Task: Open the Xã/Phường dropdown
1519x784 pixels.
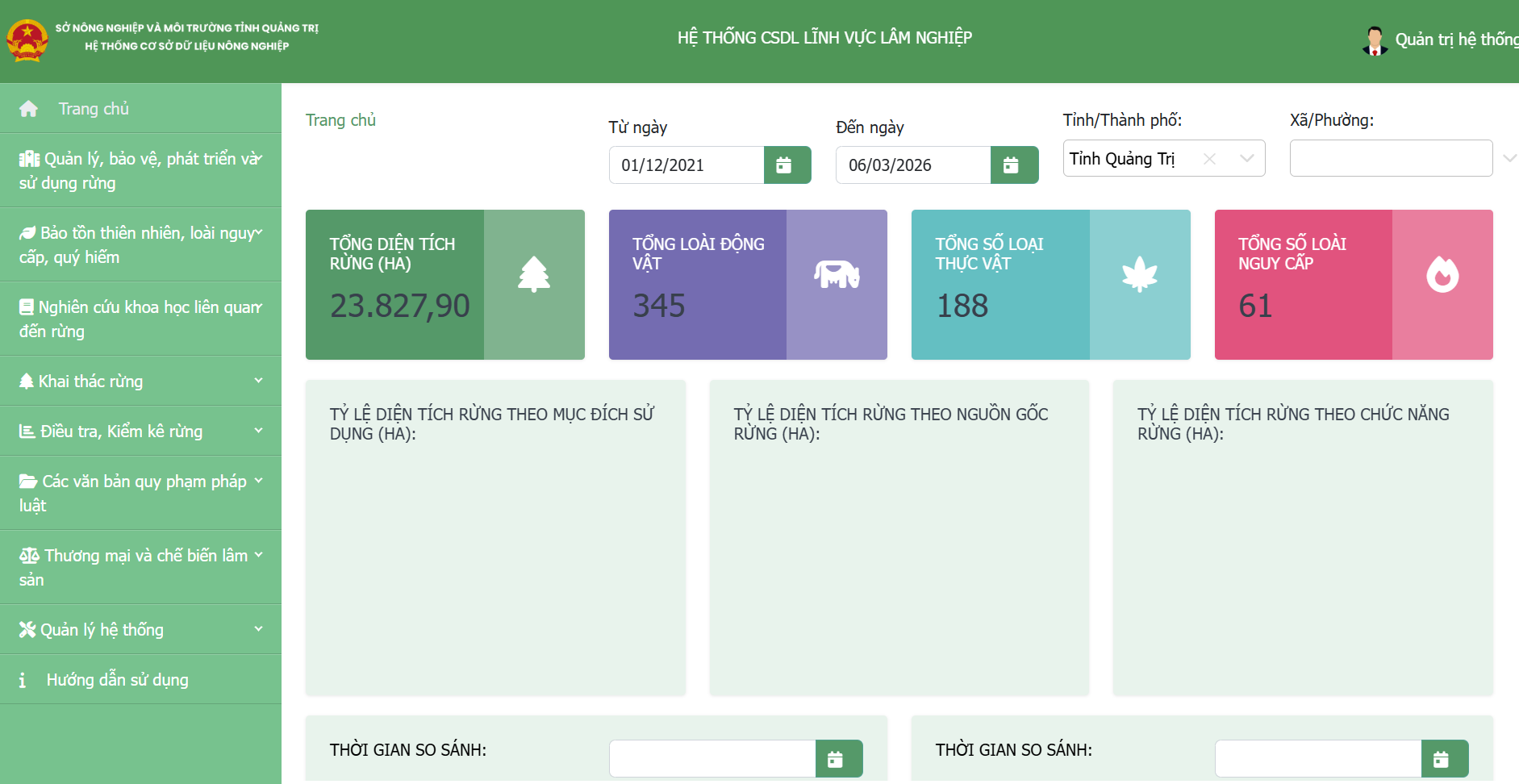Action: pos(1390,159)
